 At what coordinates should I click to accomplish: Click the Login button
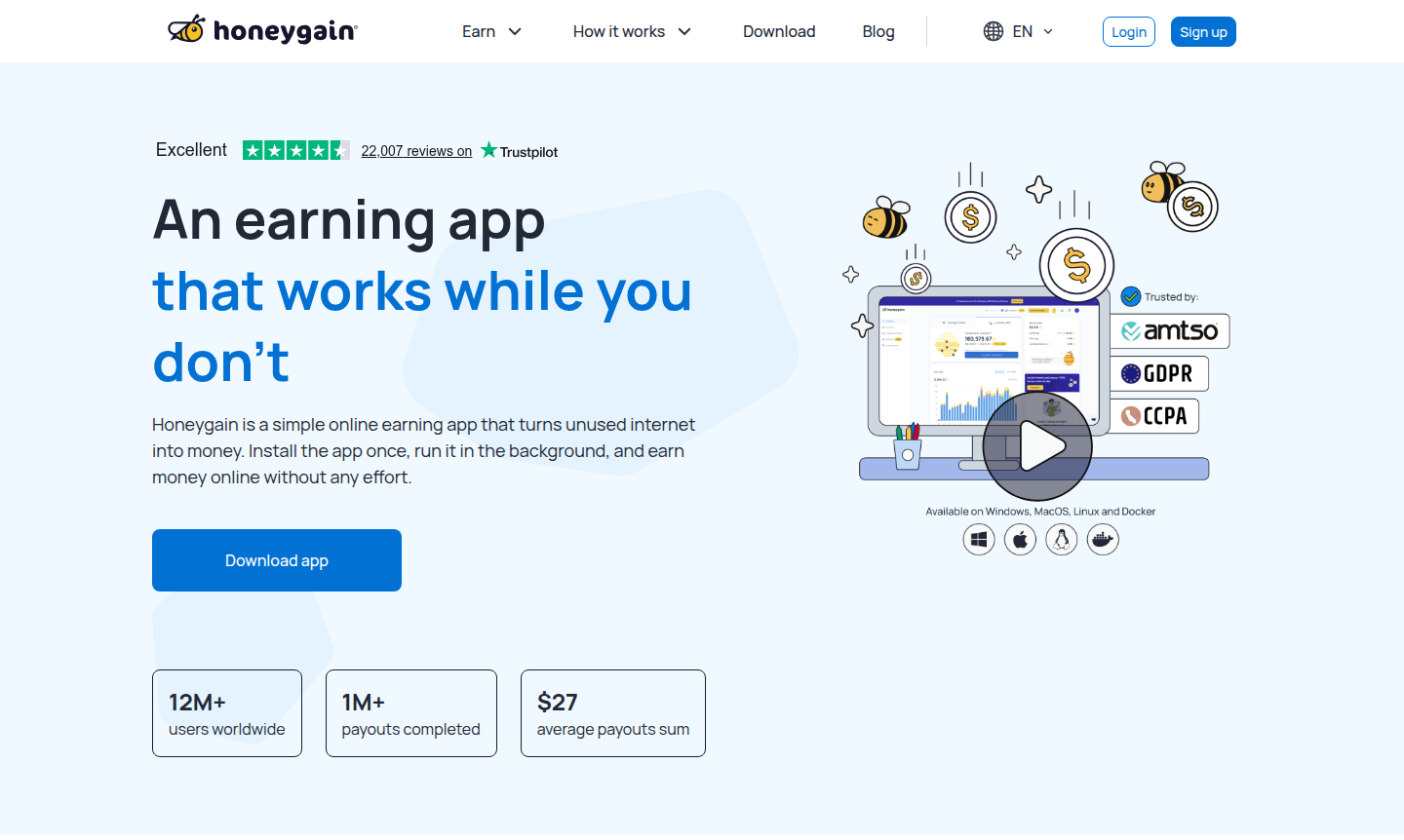tap(1128, 32)
